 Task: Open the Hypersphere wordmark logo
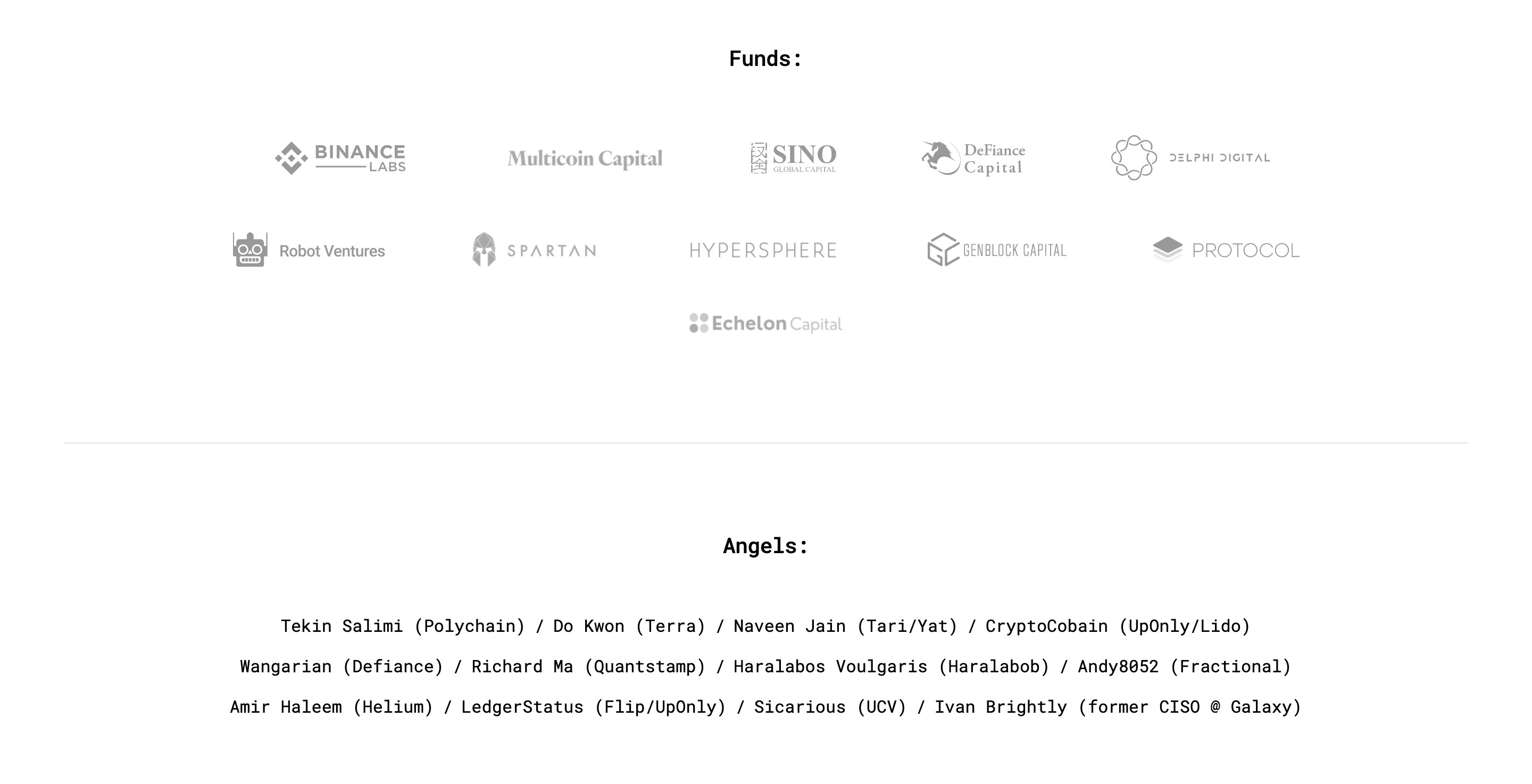[x=763, y=251]
